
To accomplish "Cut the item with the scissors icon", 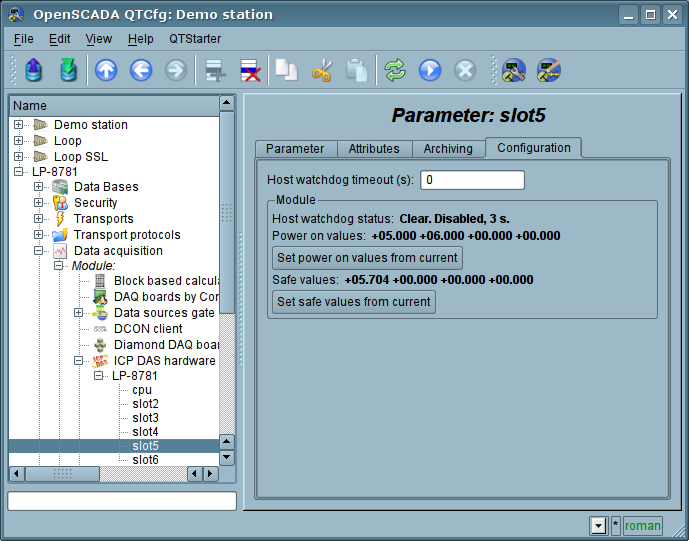I will 322,70.
